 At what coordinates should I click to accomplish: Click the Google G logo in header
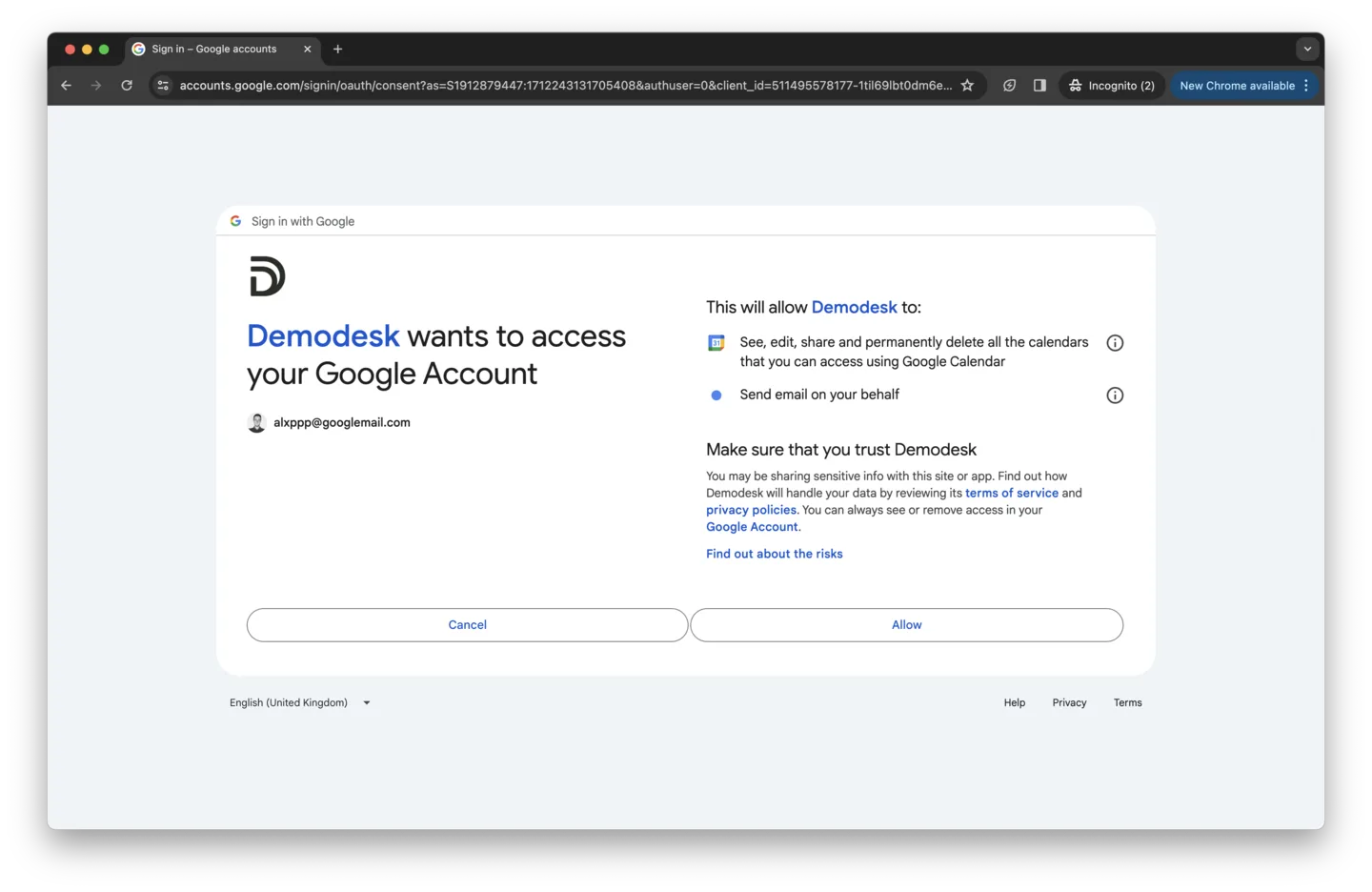click(235, 221)
